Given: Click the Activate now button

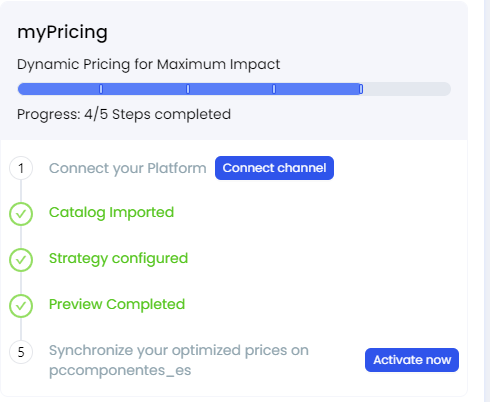Looking at the screenshot, I should 412,360.
